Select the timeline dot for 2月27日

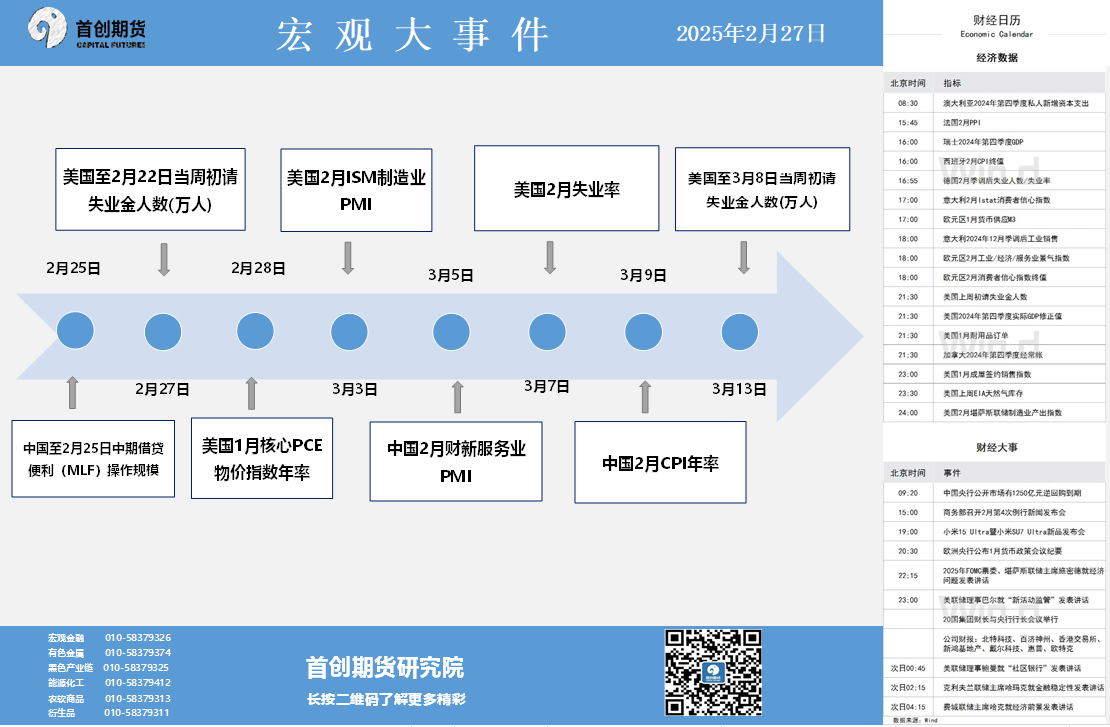tap(163, 331)
